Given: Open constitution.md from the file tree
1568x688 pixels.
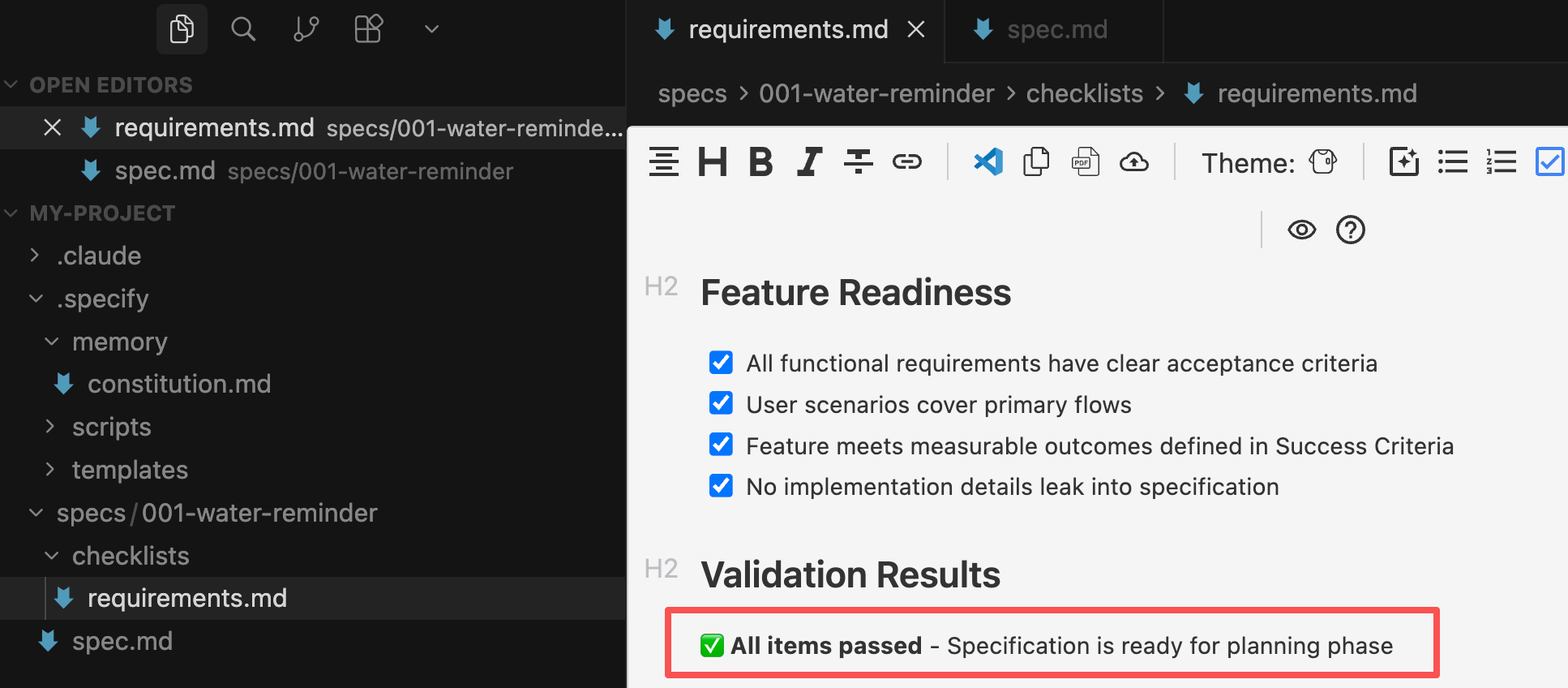Looking at the screenshot, I should [179, 384].
